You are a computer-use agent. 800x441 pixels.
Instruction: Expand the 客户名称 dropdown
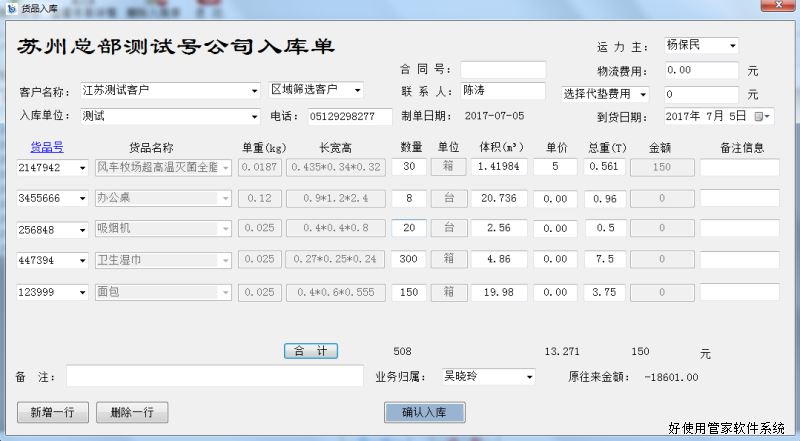[x=254, y=91]
